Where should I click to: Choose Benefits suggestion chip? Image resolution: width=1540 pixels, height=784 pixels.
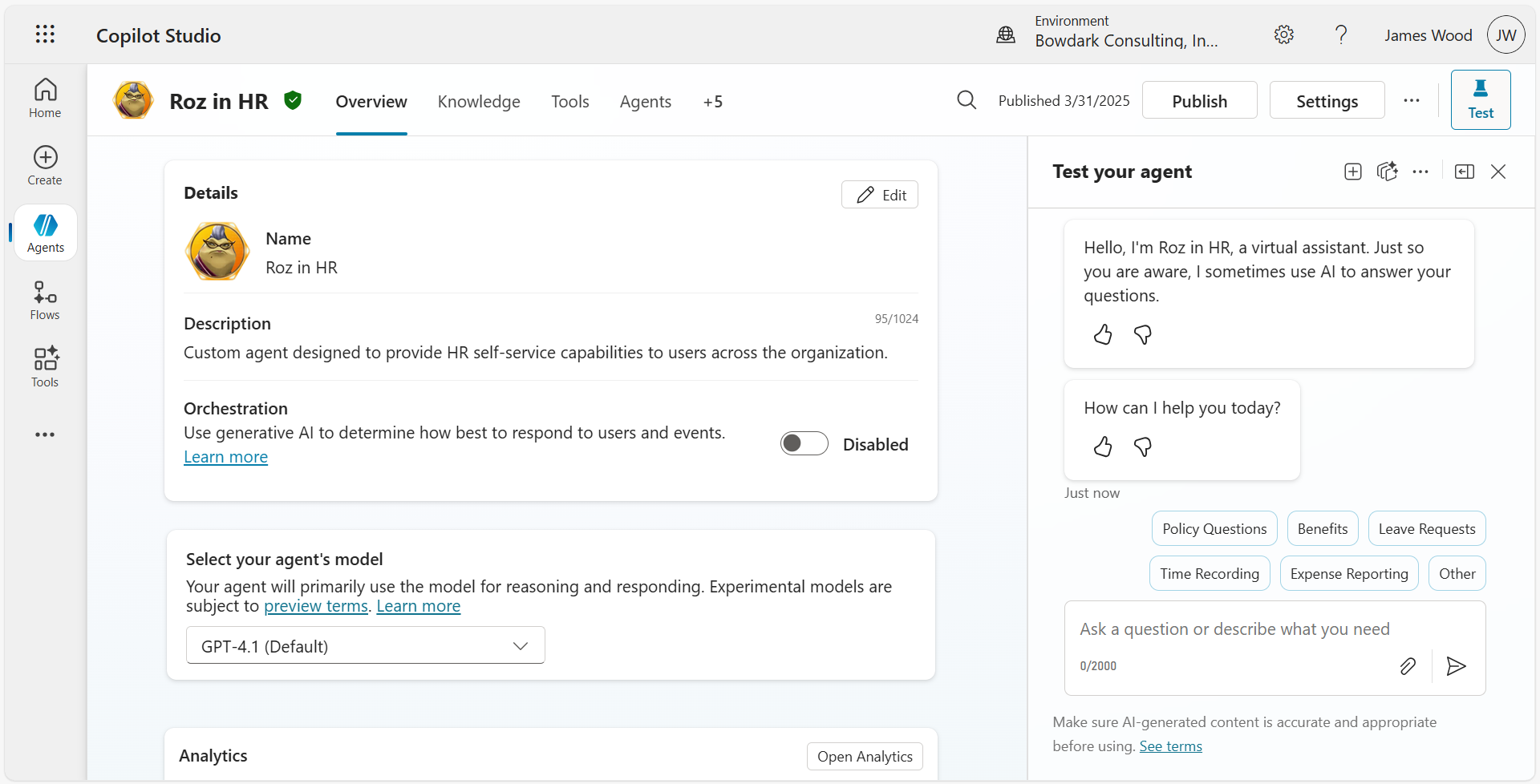click(x=1323, y=529)
